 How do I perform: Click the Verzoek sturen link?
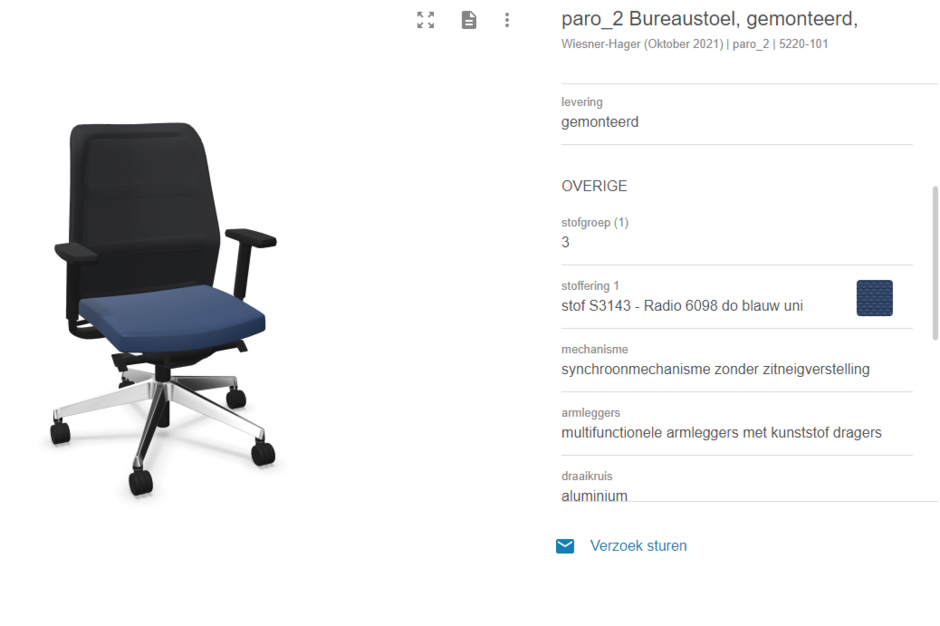click(638, 546)
